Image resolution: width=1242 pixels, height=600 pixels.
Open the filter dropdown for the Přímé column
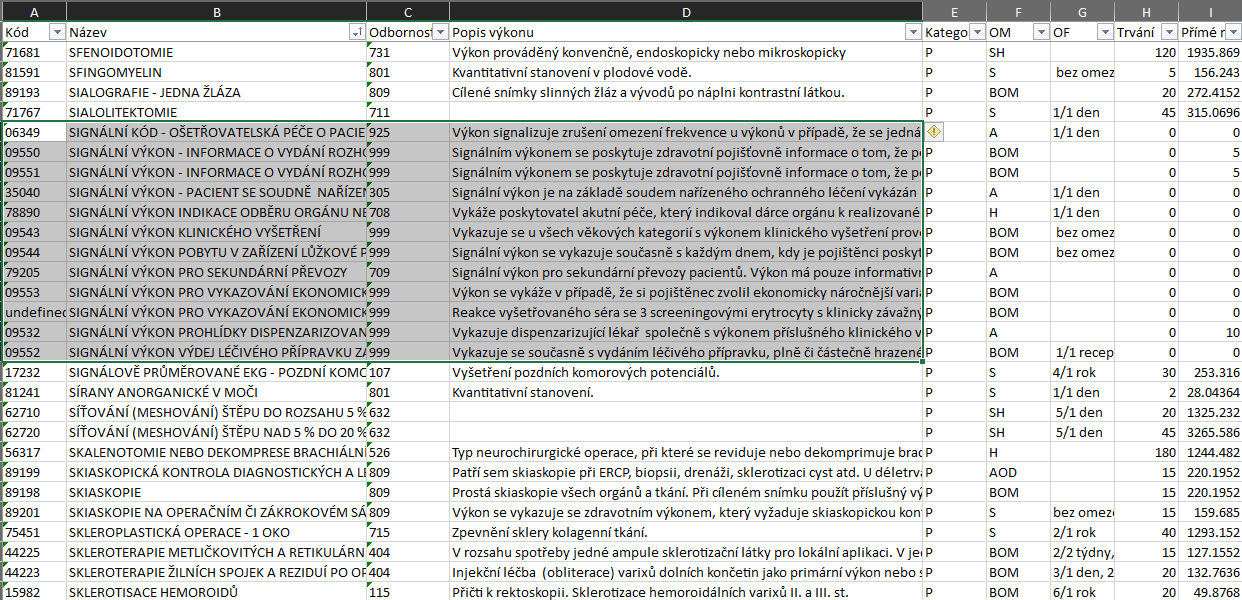pos(1232,32)
